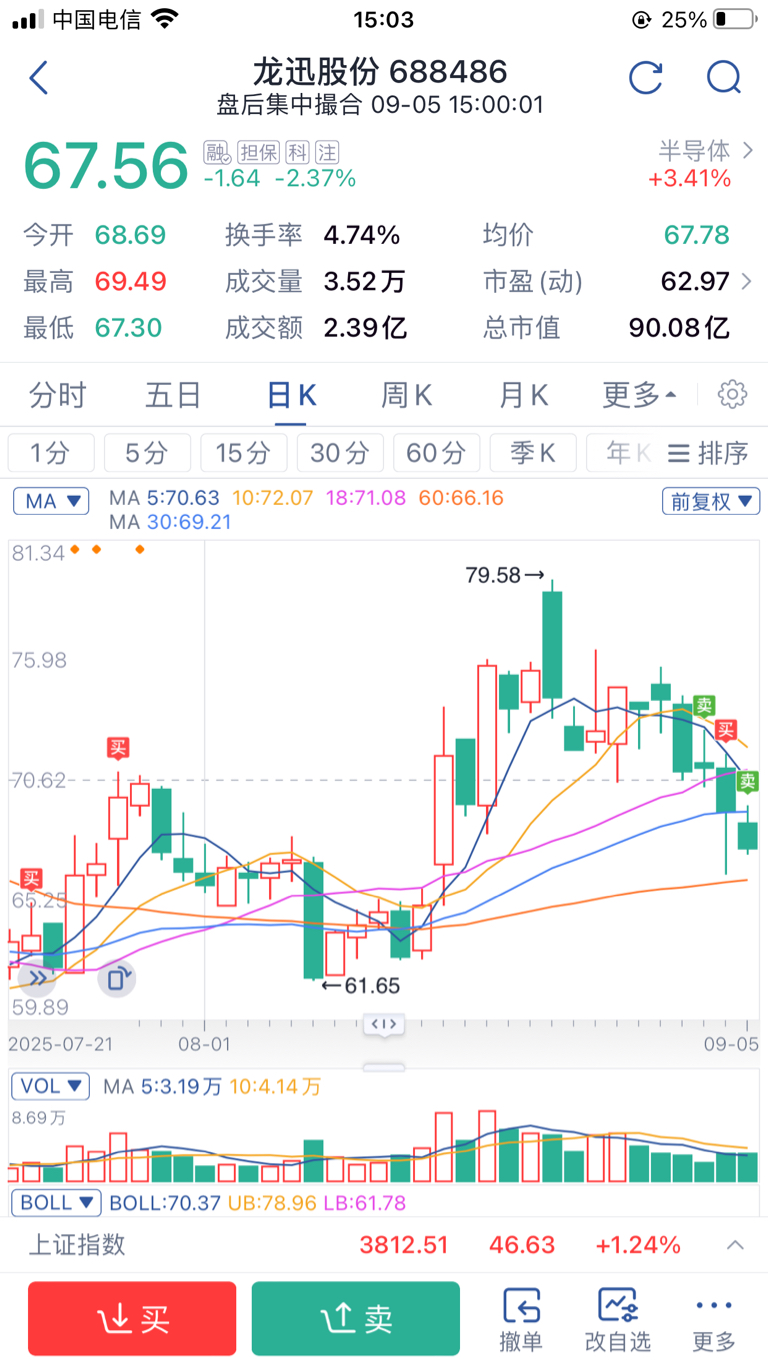
Task: Select the 60分 interval option
Action: tap(436, 453)
